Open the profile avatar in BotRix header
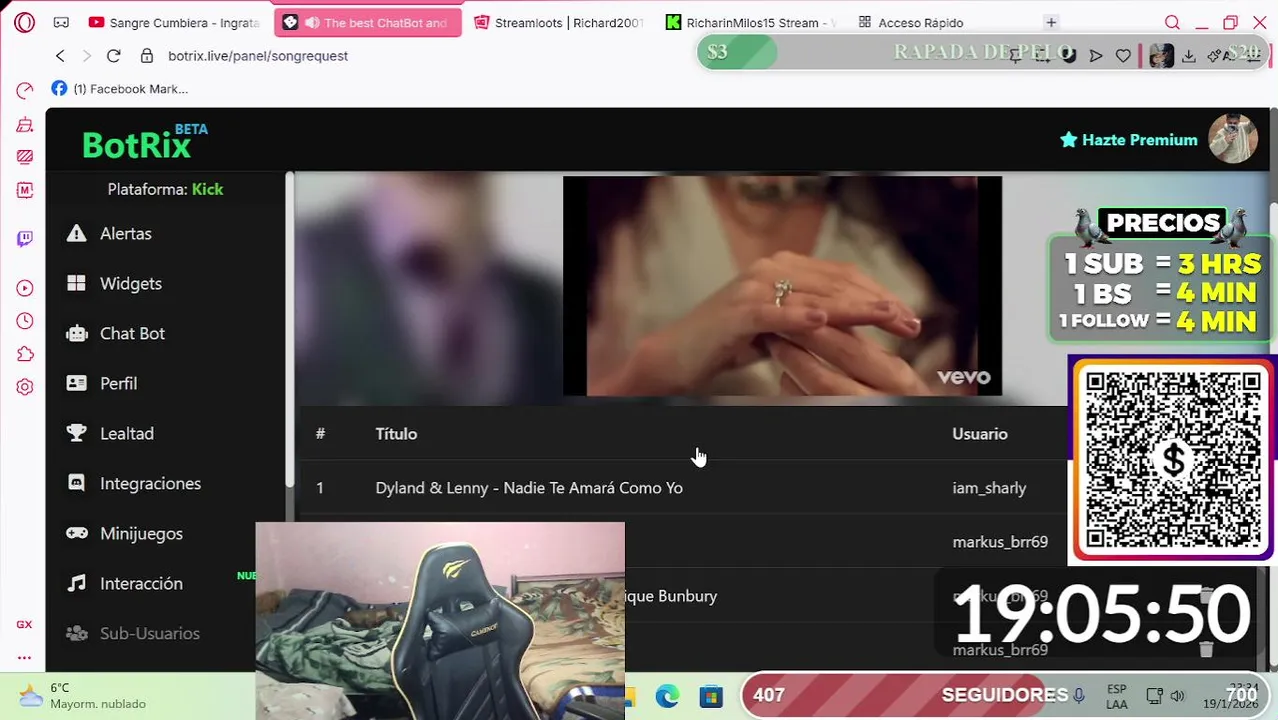 click(x=1233, y=139)
